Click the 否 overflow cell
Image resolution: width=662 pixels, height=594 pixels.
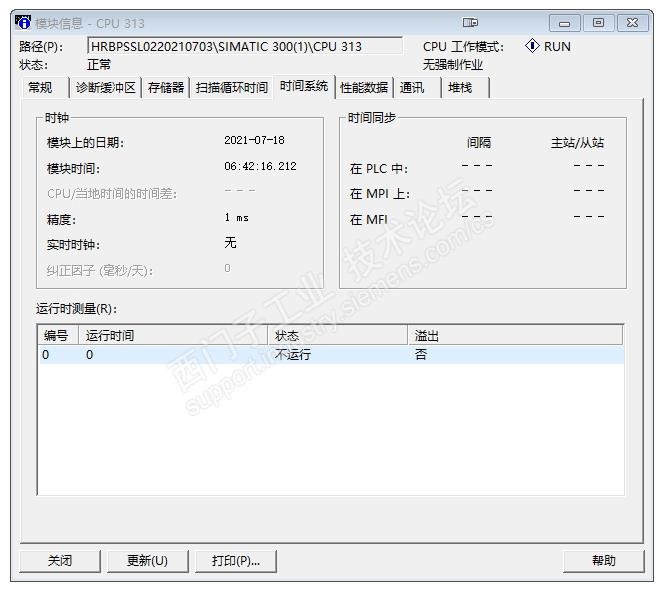(421, 355)
